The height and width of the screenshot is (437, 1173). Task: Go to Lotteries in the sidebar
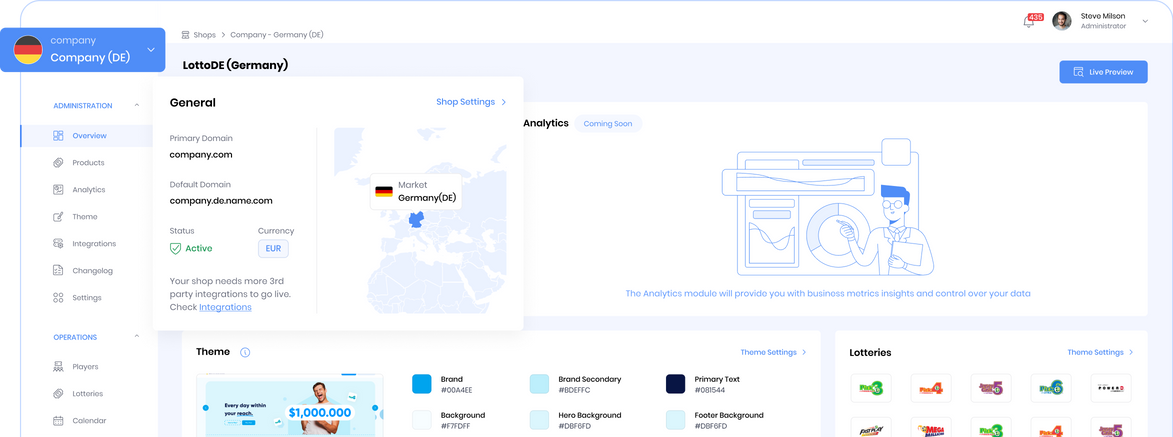click(87, 394)
